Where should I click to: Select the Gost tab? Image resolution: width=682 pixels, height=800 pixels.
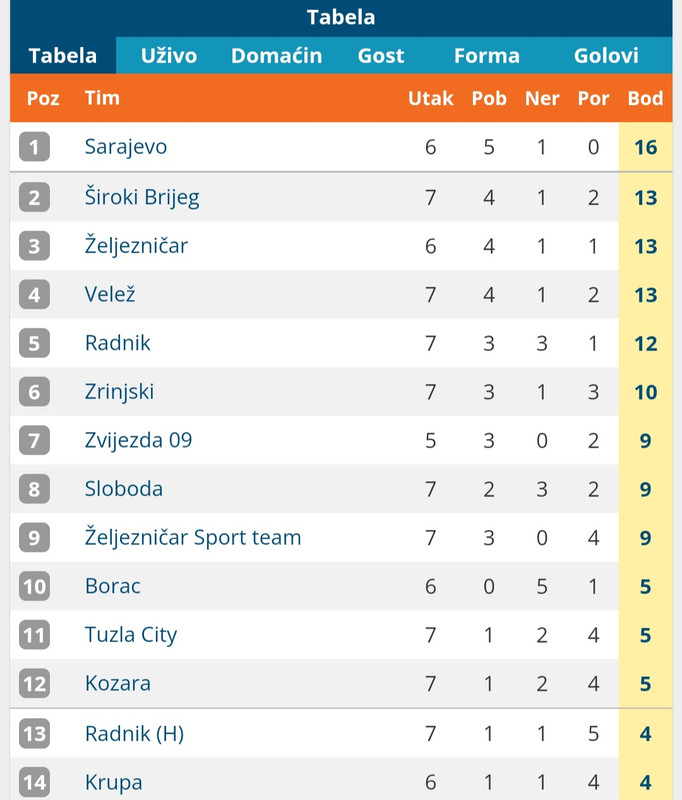[x=381, y=56]
